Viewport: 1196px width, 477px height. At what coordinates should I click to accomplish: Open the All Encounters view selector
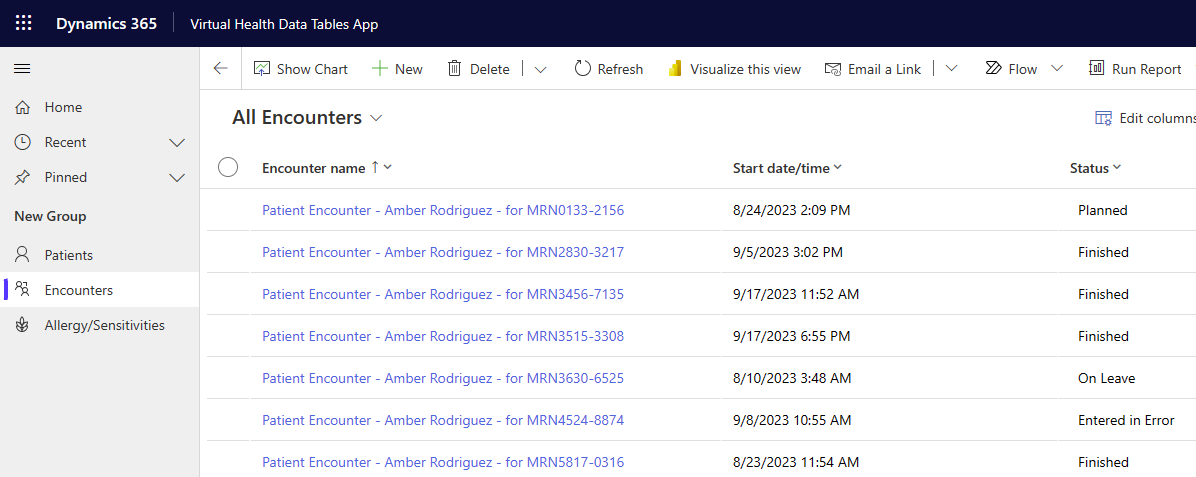click(x=307, y=118)
